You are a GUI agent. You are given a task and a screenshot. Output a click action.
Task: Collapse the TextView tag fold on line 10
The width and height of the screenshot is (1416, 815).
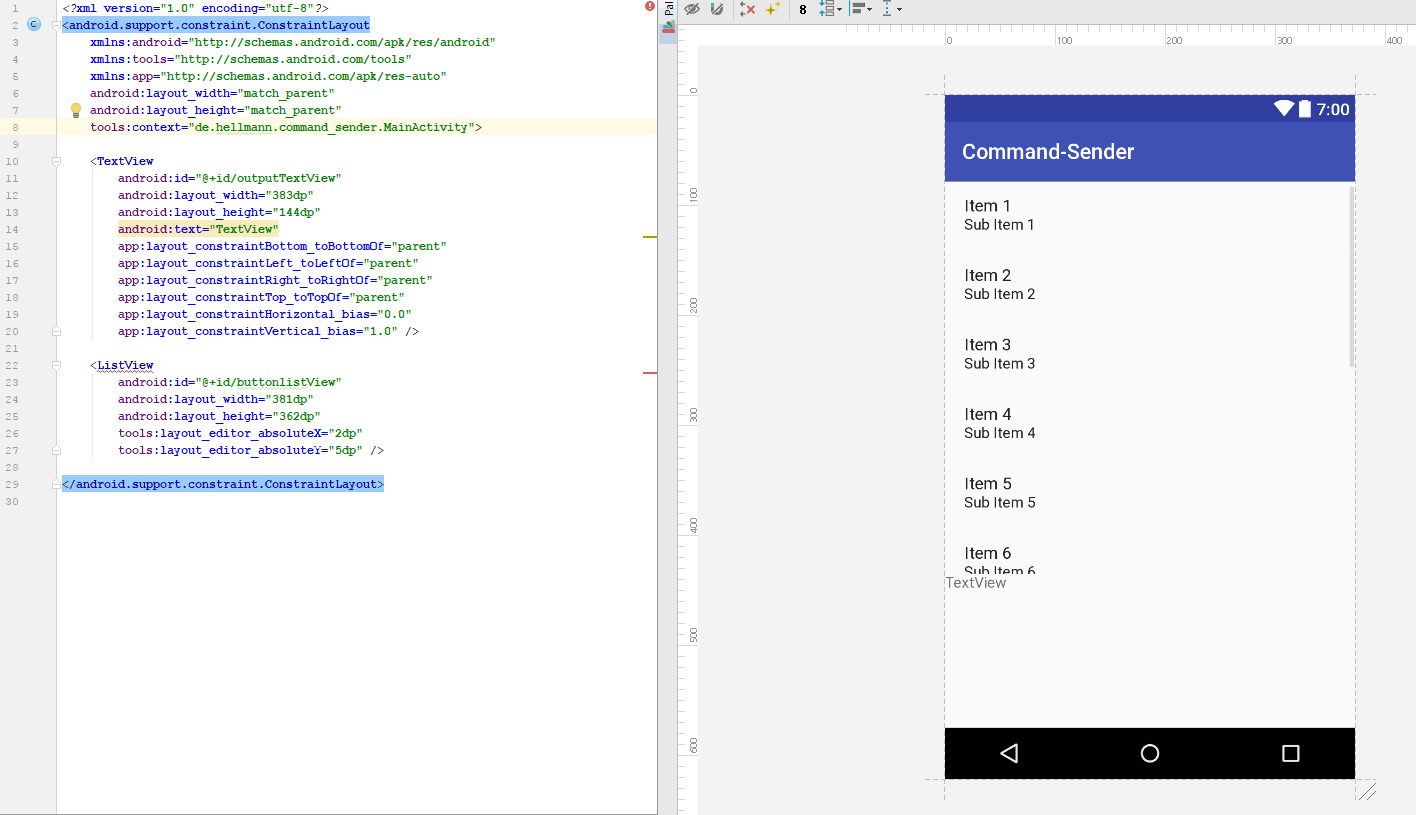tap(57, 161)
